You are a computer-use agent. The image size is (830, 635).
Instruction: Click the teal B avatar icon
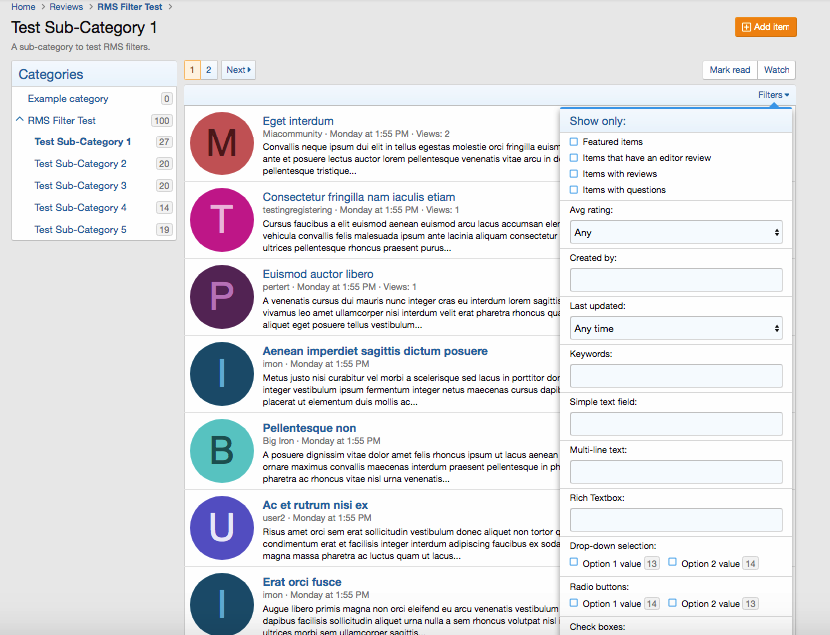tap(222, 450)
